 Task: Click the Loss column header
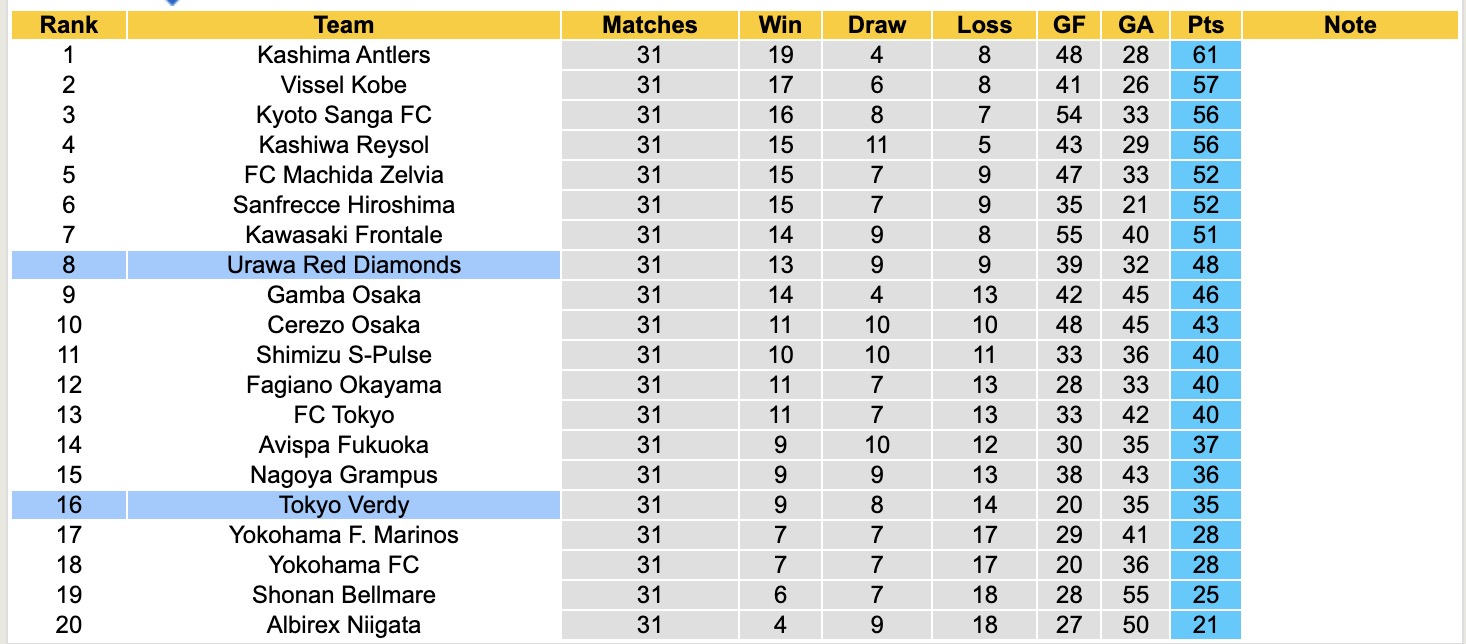point(984,25)
